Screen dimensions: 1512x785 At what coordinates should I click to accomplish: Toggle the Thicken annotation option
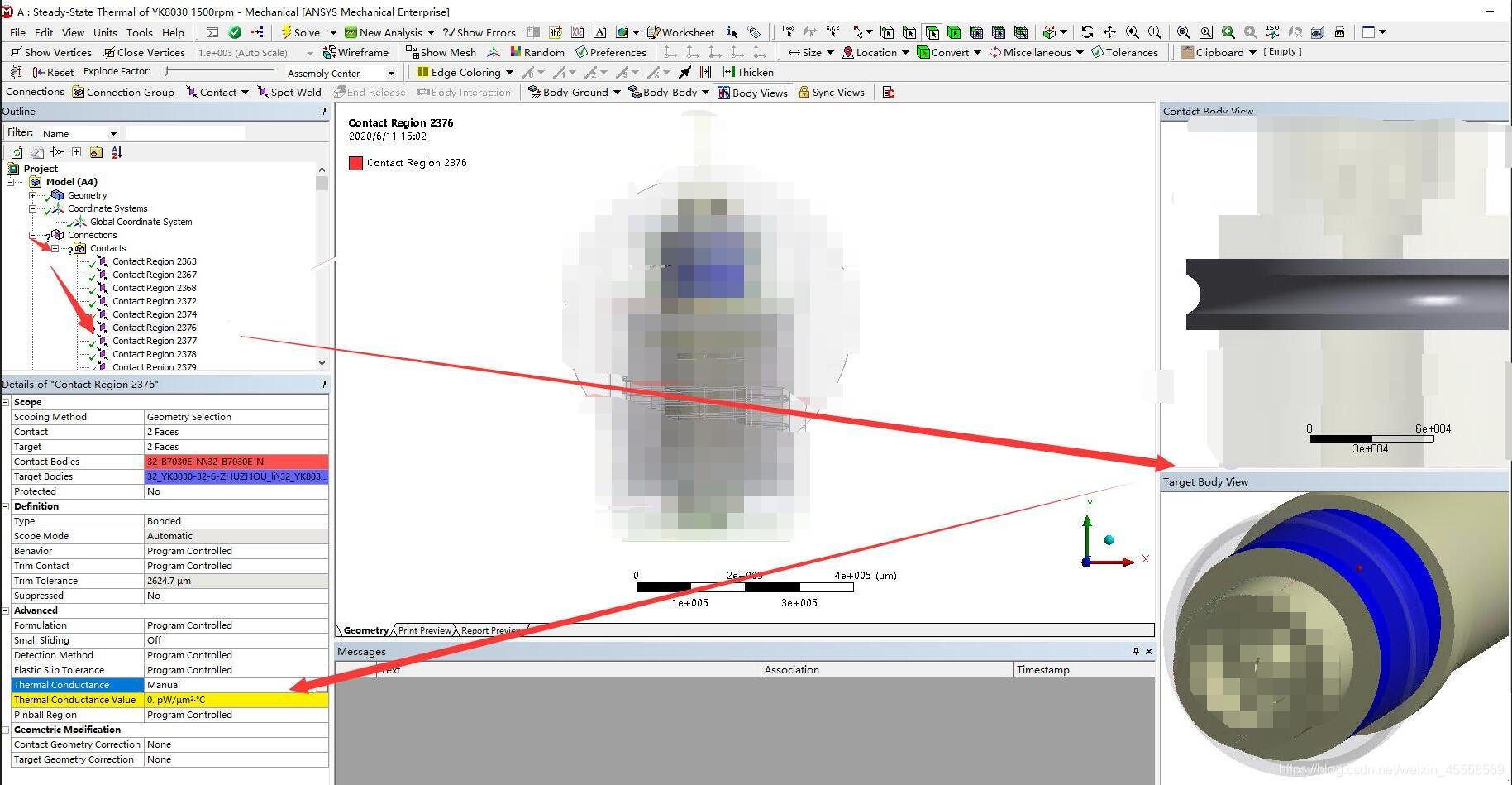pos(747,72)
